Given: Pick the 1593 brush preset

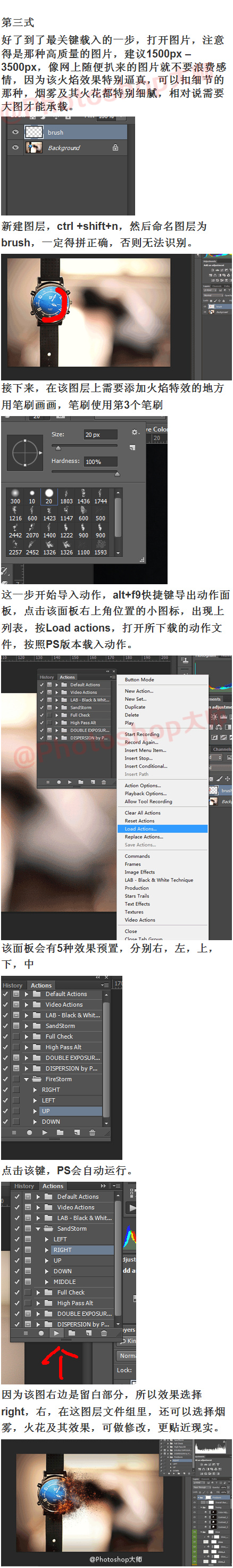Looking at the screenshot, I should pyautogui.click(x=100, y=547).
